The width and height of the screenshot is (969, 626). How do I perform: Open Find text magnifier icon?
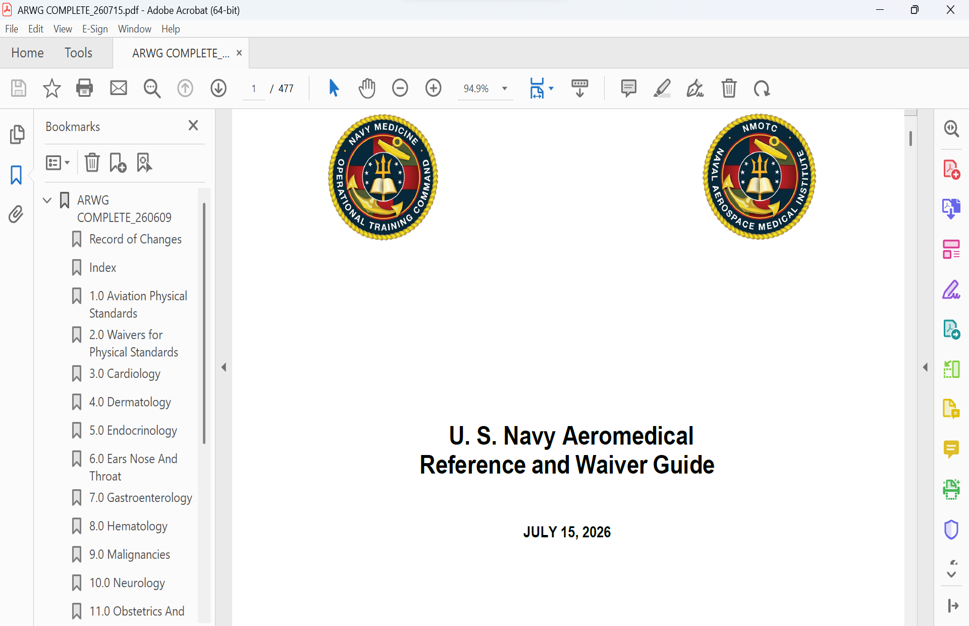(x=152, y=88)
